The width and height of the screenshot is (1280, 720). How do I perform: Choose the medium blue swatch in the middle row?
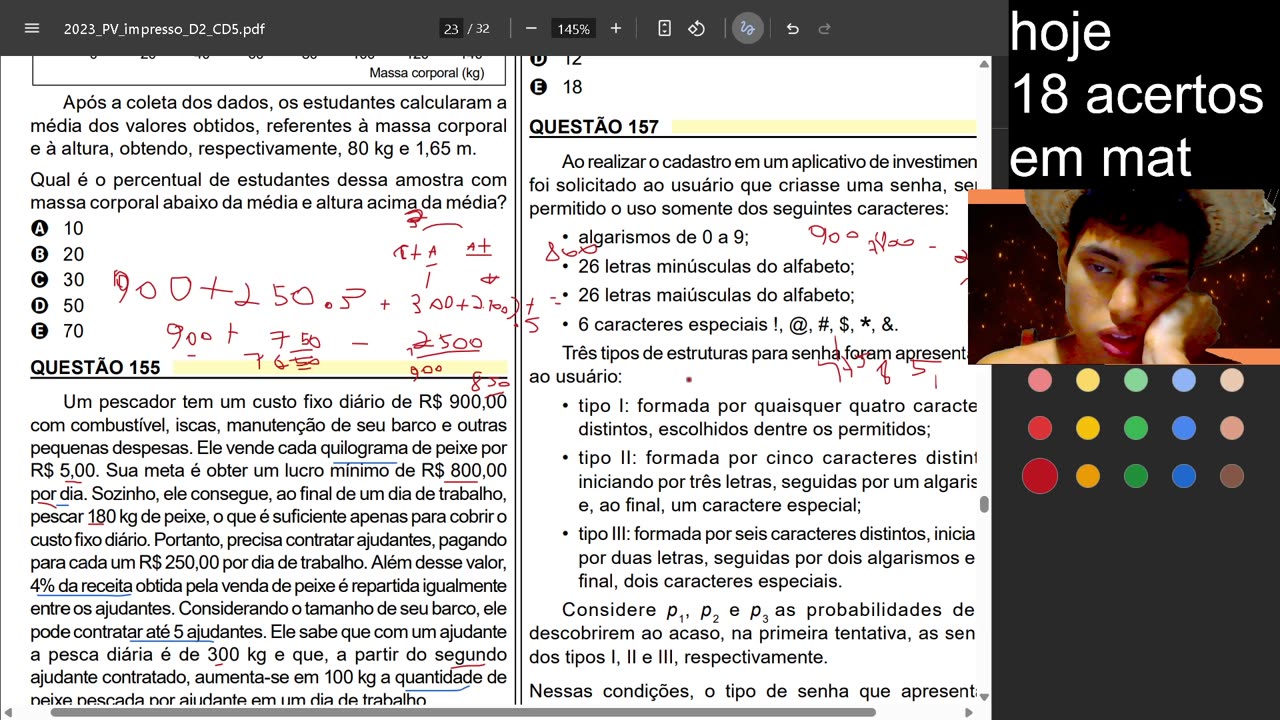pos(1184,428)
